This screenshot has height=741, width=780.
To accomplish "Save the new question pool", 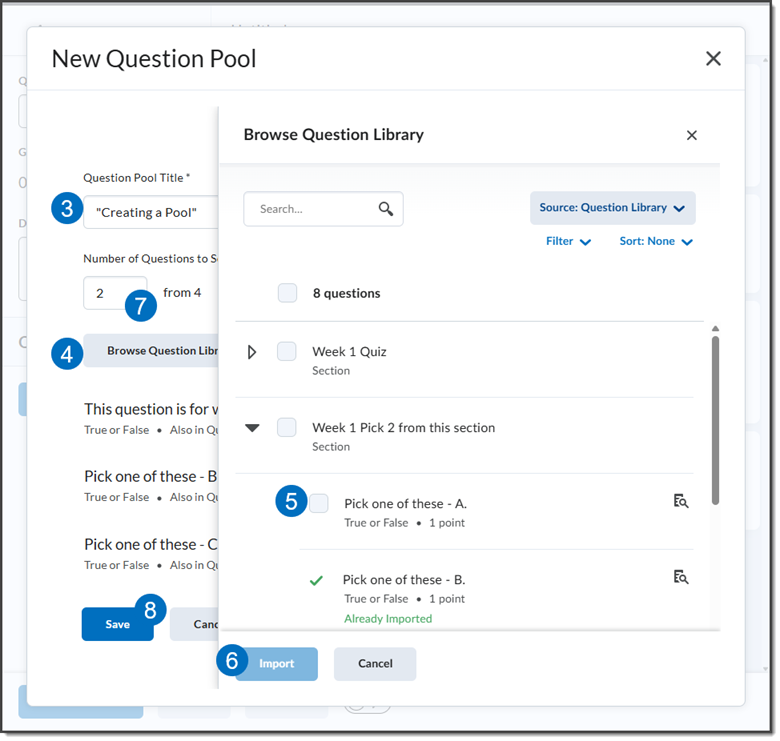I will 117,624.
